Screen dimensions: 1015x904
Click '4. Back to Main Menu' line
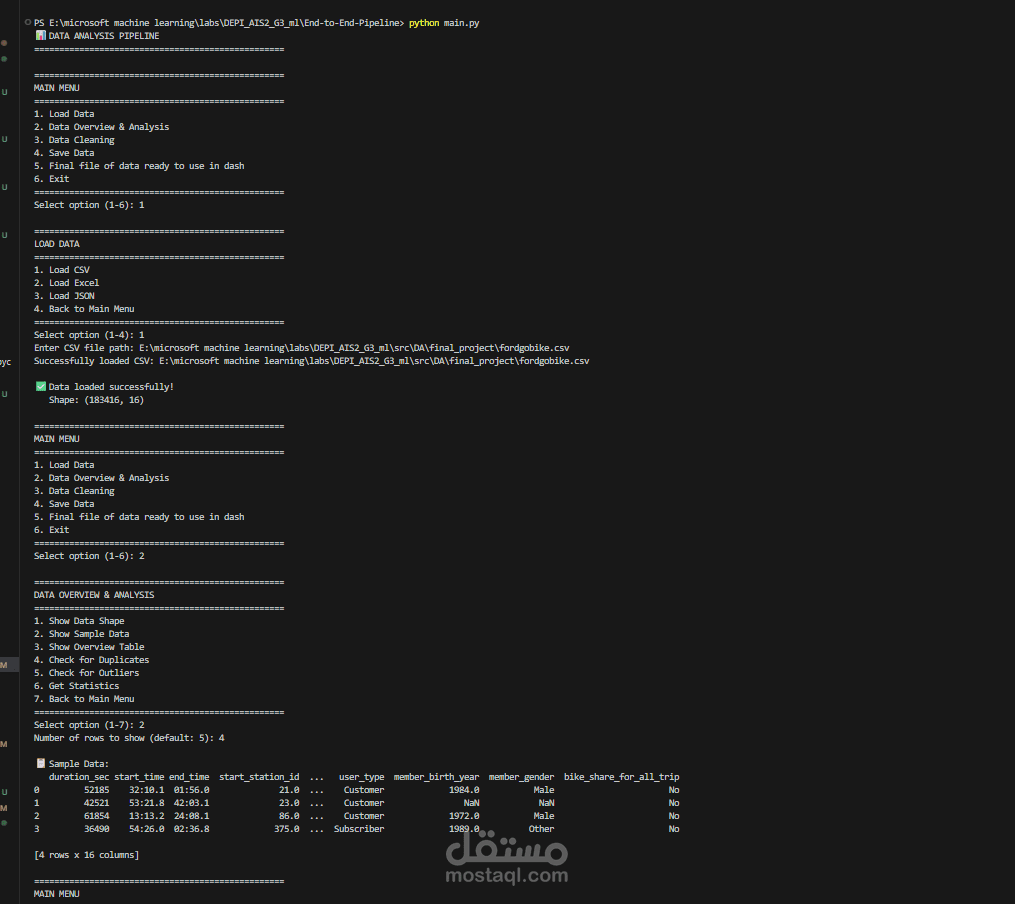tap(84, 309)
